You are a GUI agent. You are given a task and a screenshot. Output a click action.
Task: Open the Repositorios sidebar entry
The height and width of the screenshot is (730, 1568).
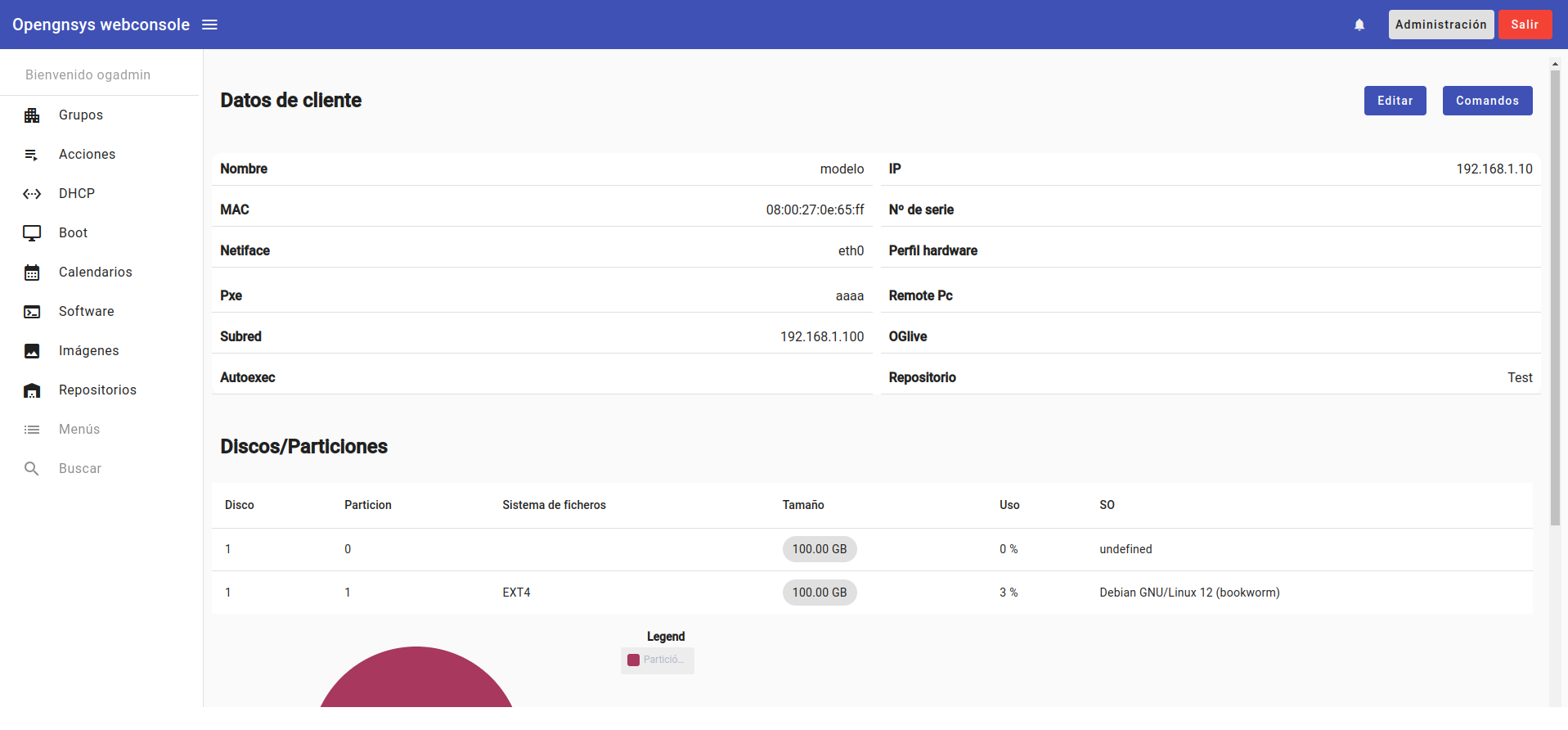pos(97,390)
